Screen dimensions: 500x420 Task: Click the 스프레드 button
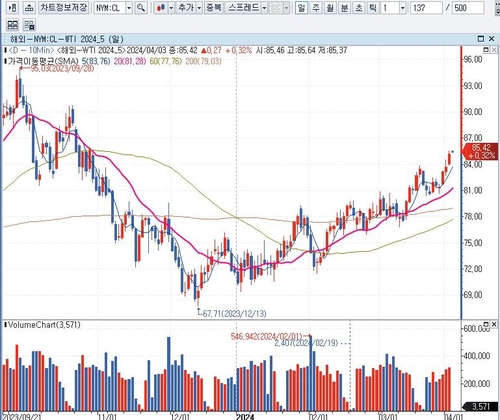click(x=243, y=8)
